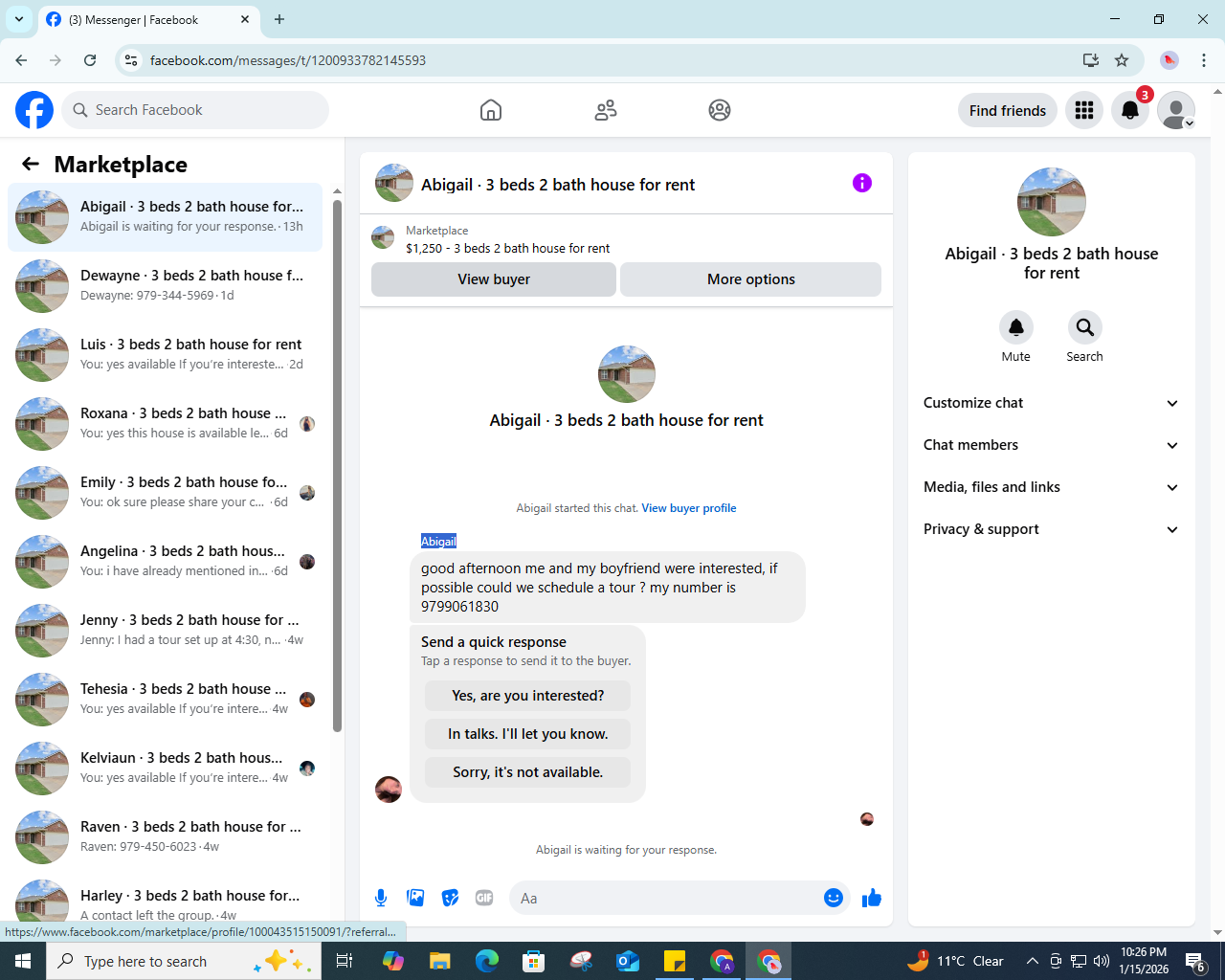
Task: Open Roxana's conversation in the list
Action: pos(165,423)
